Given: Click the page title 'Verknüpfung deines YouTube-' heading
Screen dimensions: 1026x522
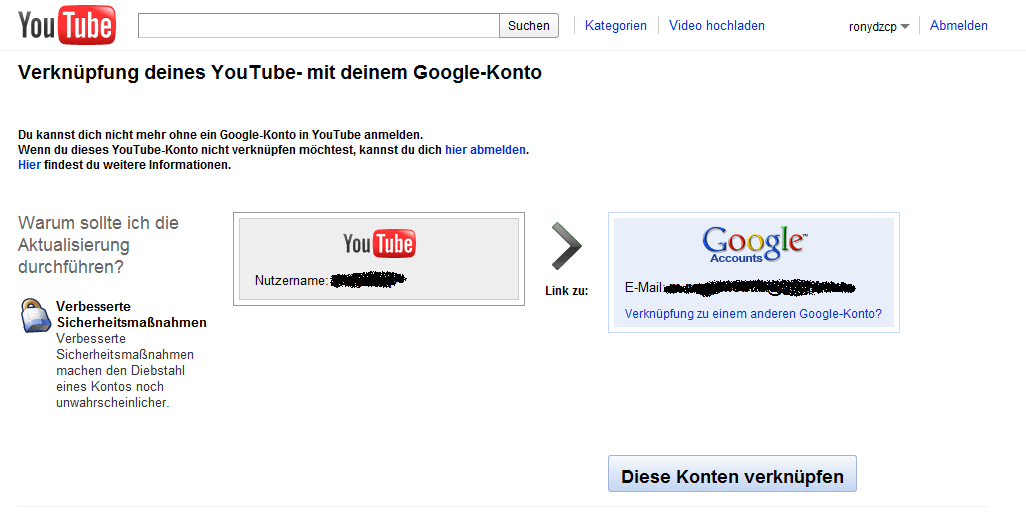Looking at the screenshot, I should (x=280, y=72).
